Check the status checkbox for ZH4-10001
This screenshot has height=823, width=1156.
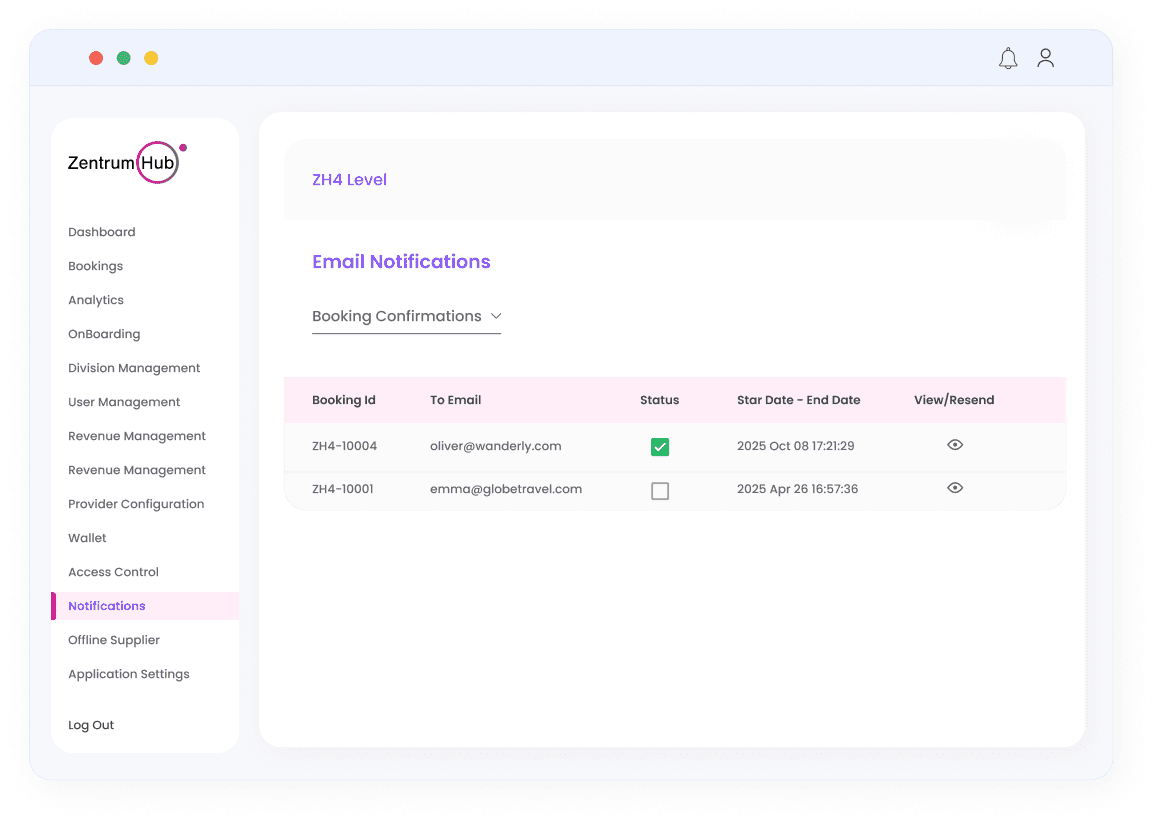[659, 490]
